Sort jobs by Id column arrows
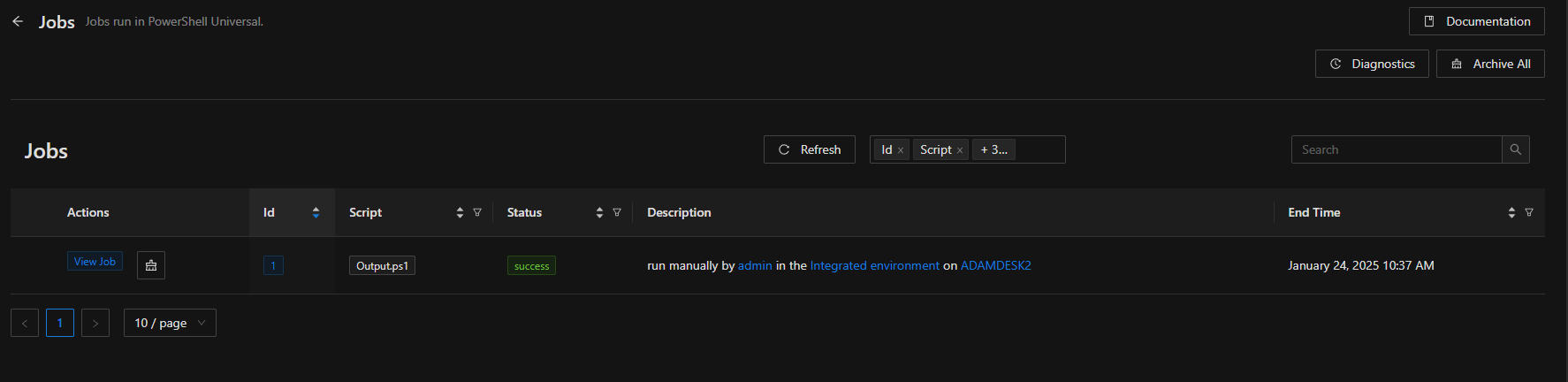This screenshot has width=1568, height=382. tap(316, 212)
